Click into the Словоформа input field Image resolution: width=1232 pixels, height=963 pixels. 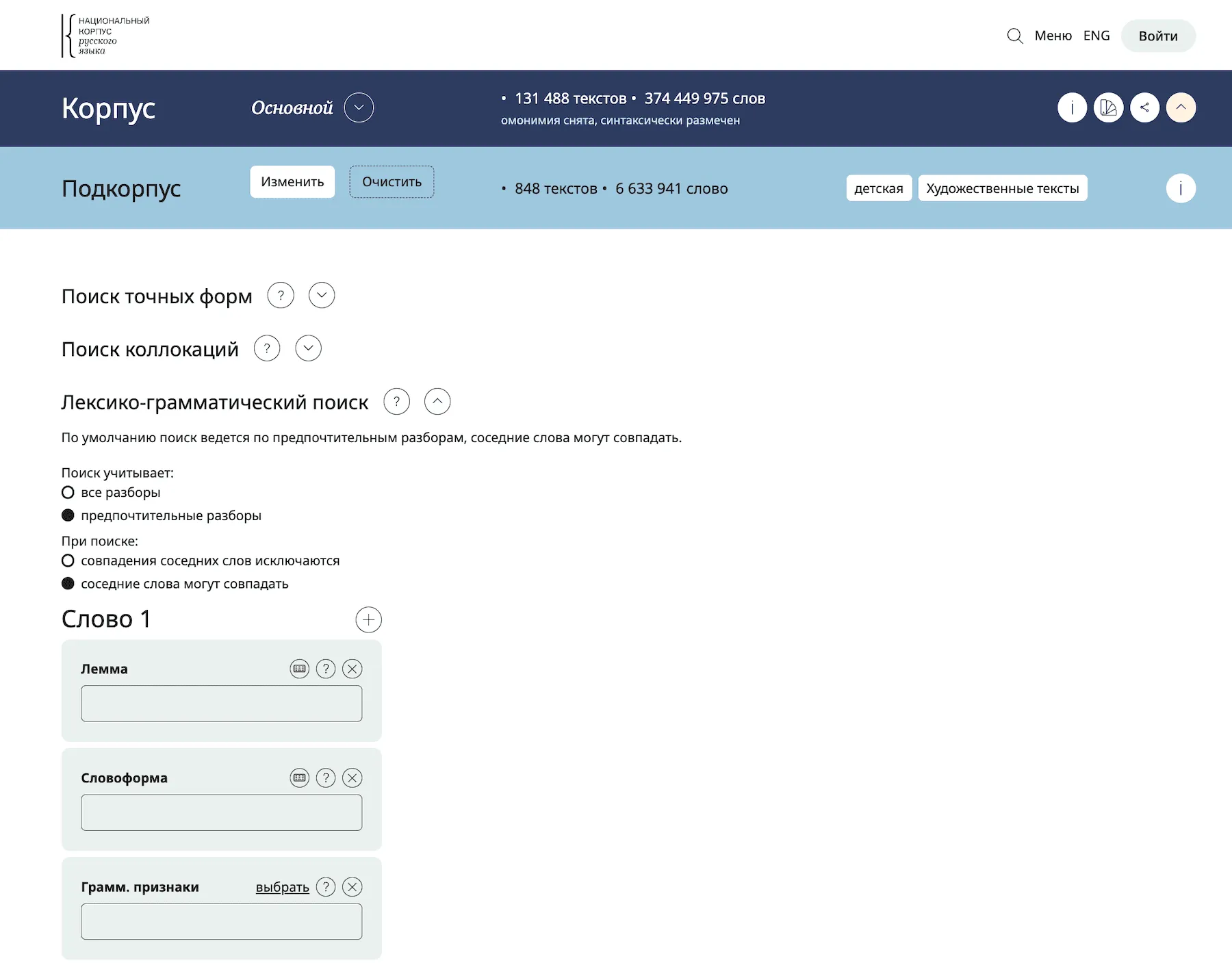(x=221, y=812)
